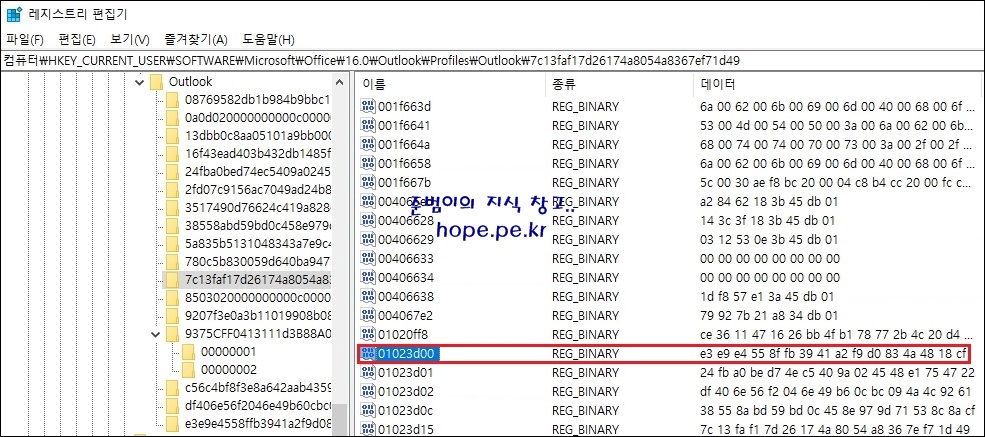Click tree pane scroll up arrow

click(x=340, y=82)
